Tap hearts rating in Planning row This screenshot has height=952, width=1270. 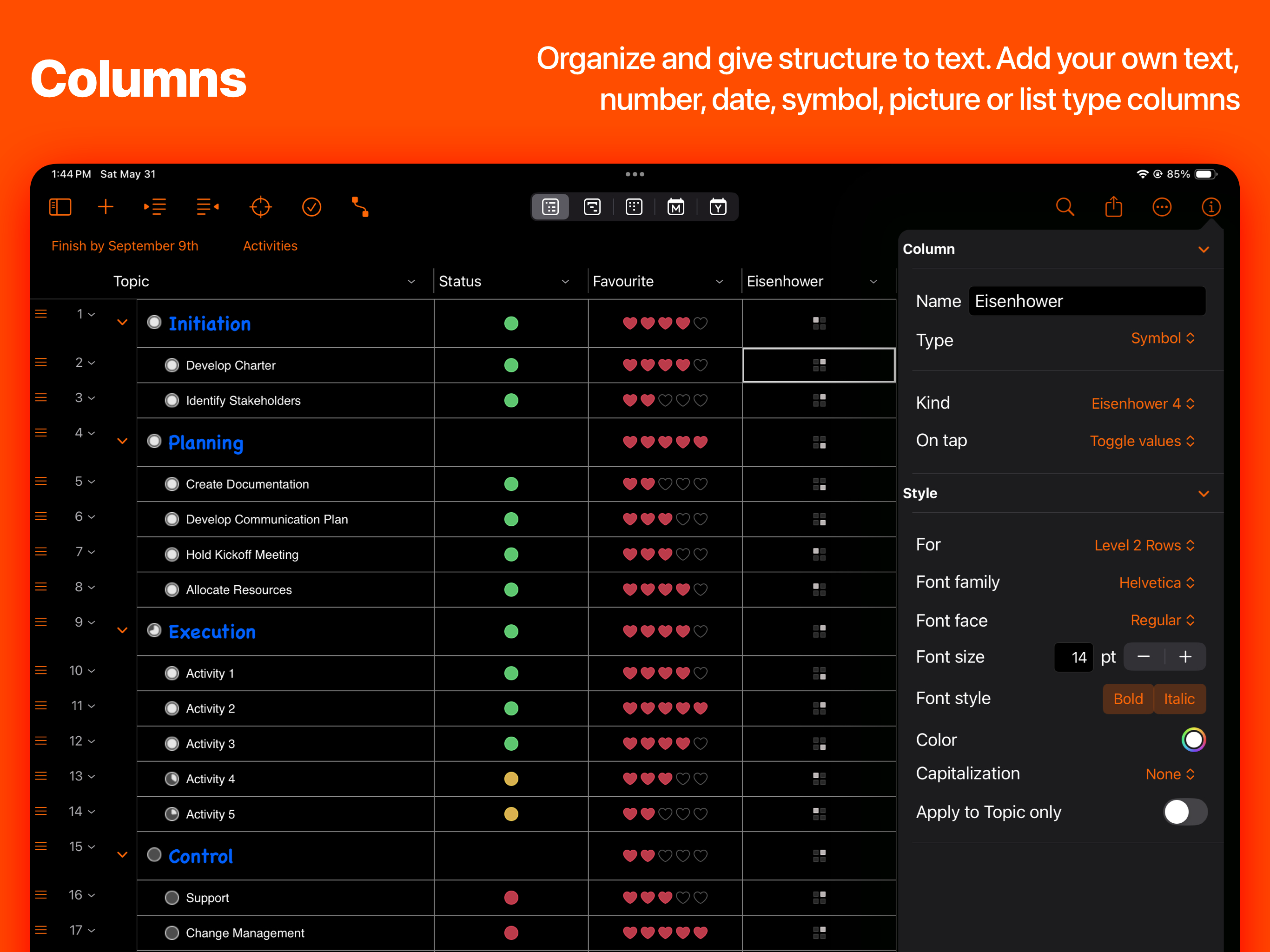[665, 442]
